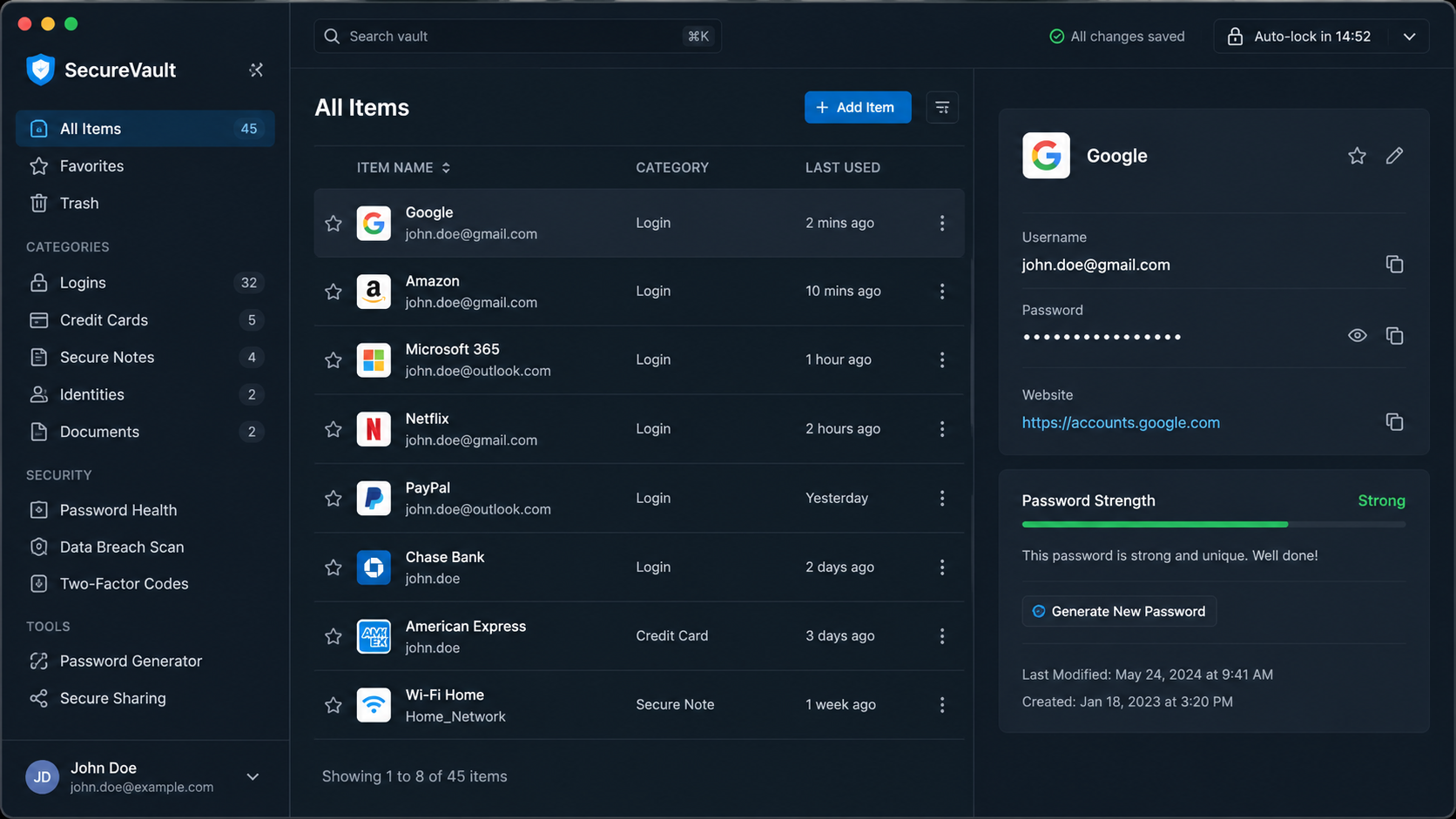Star the Amazon row as favorite
Screen dimensions: 1456x819
334,292
